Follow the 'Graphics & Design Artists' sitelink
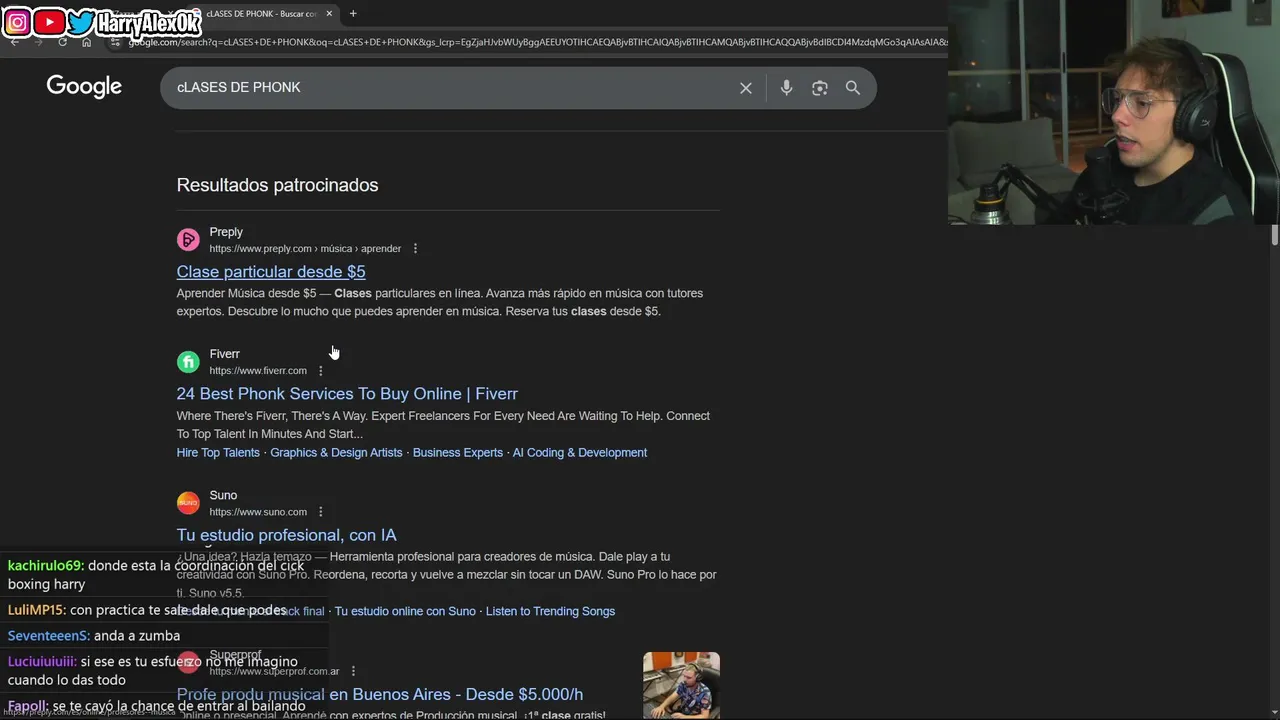The image size is (1280, 720). click(336, 453)
